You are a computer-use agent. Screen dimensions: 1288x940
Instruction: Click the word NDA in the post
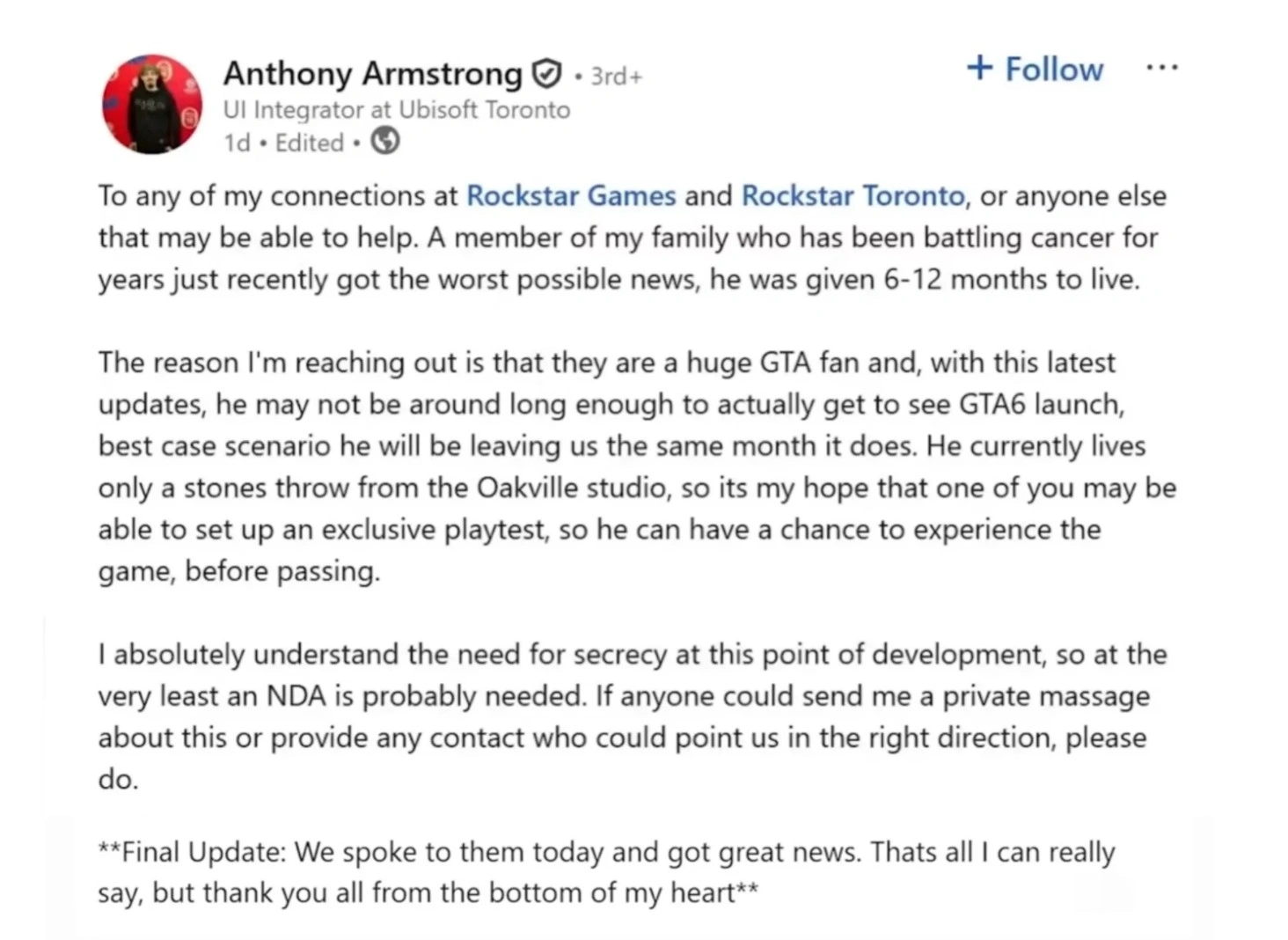pyautogui.click(x=296, y=696)
